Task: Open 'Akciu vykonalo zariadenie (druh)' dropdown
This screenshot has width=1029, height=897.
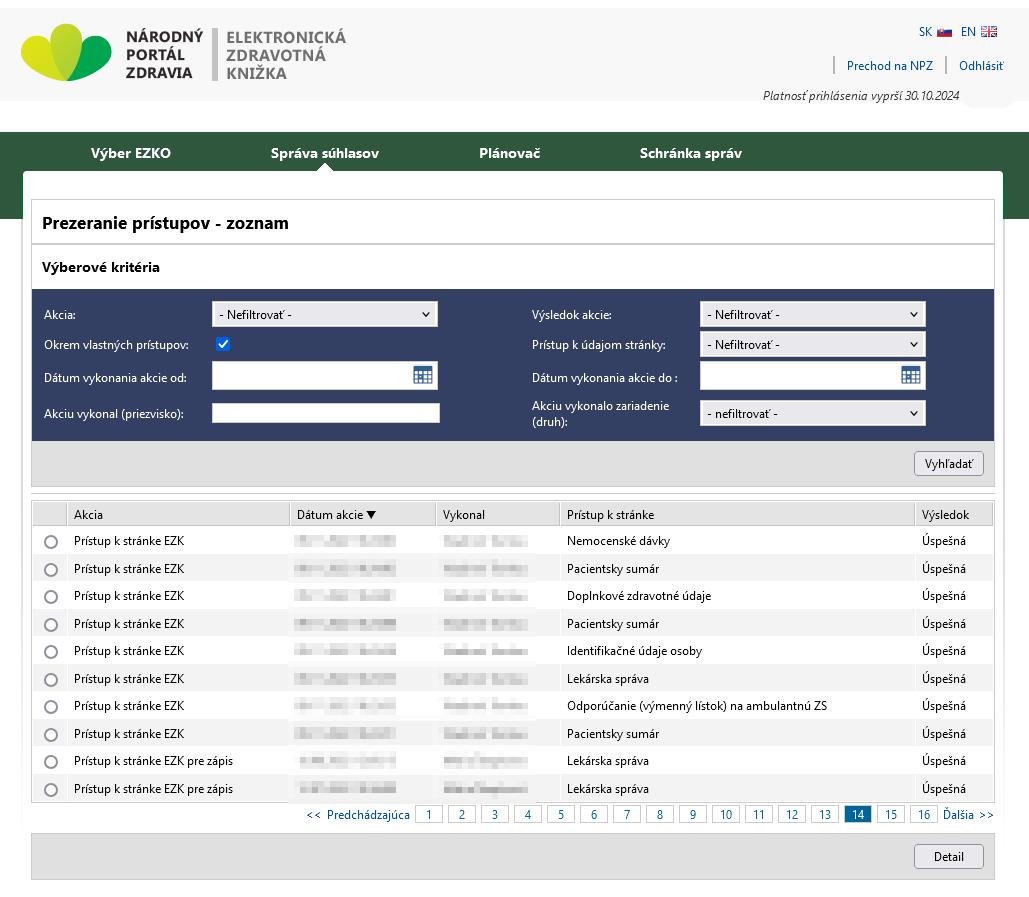Action: (812, 413)
